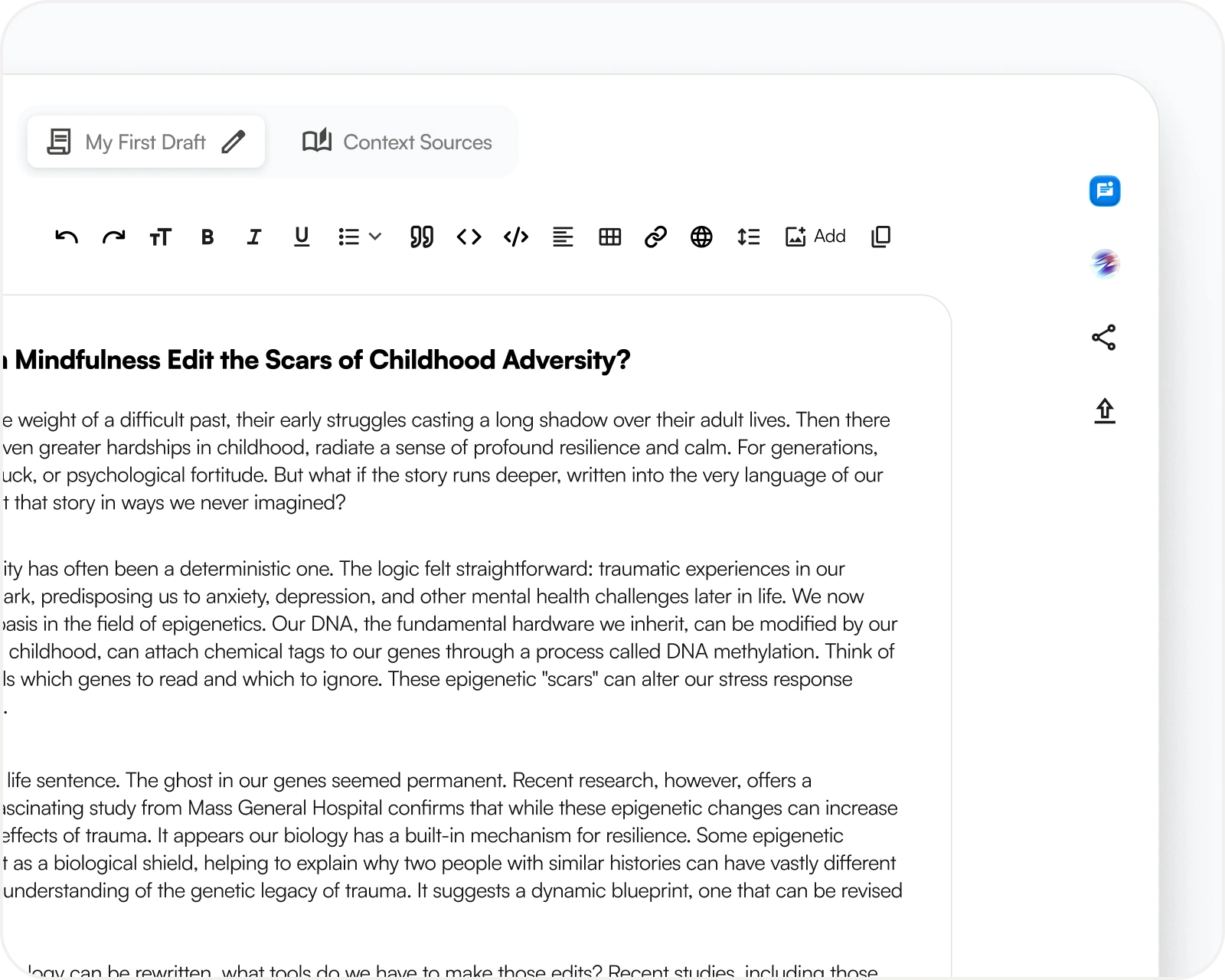Insert a block quote
Screen dimensions: 1225x980
pyautogui.click(x=421, y=237)
